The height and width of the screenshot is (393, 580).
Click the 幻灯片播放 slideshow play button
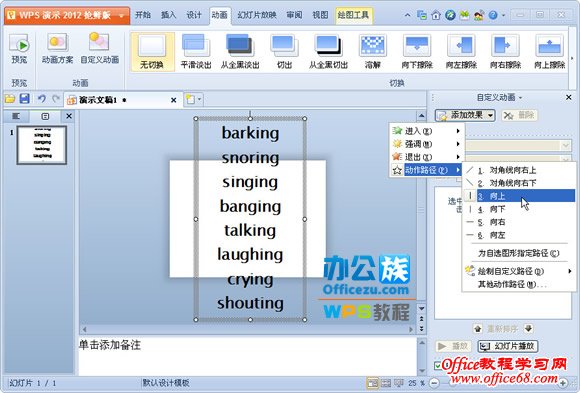508,346
